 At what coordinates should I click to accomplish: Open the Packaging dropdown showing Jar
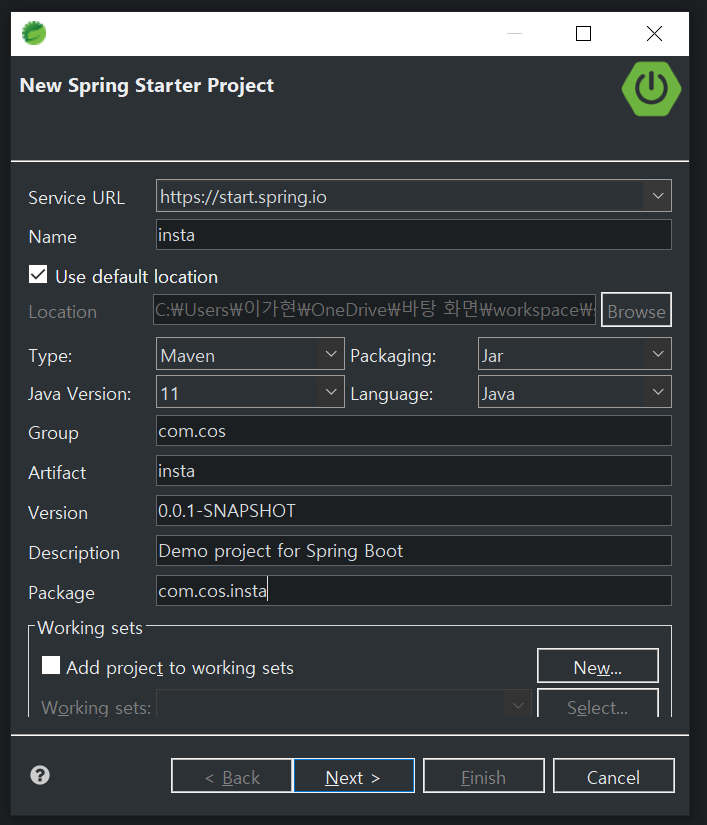pos(574,354)
